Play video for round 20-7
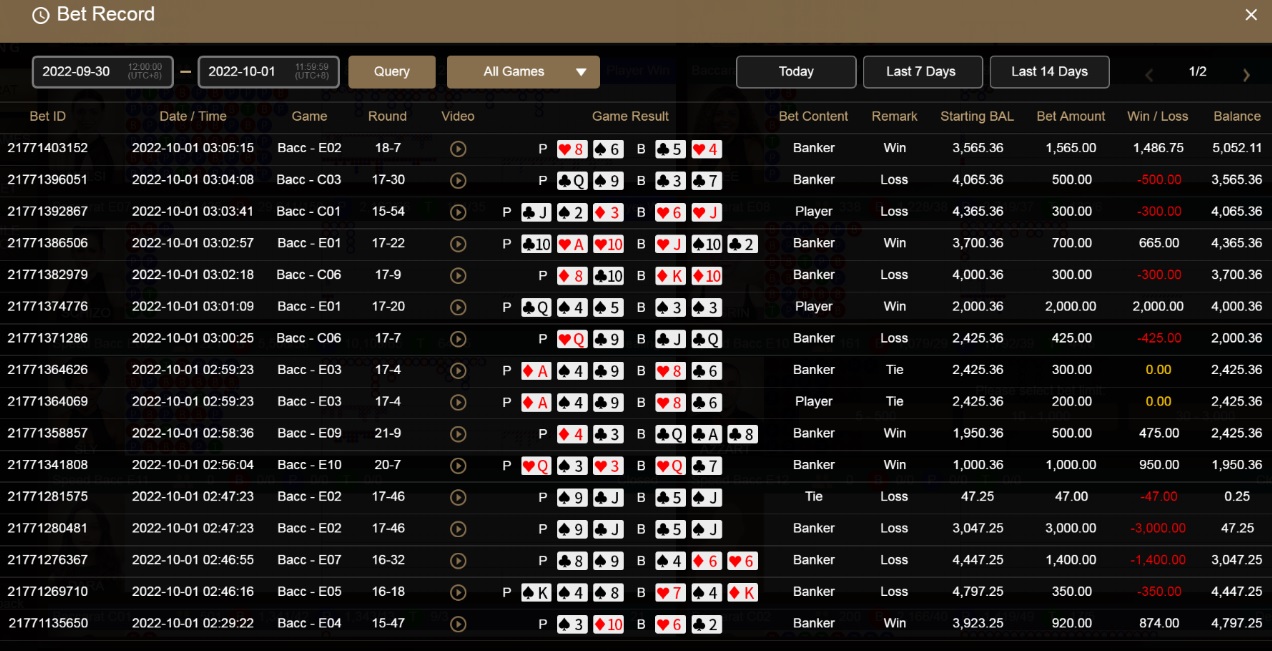The height and width of the screenshot is (651, 1272). [x=458, y=466]
